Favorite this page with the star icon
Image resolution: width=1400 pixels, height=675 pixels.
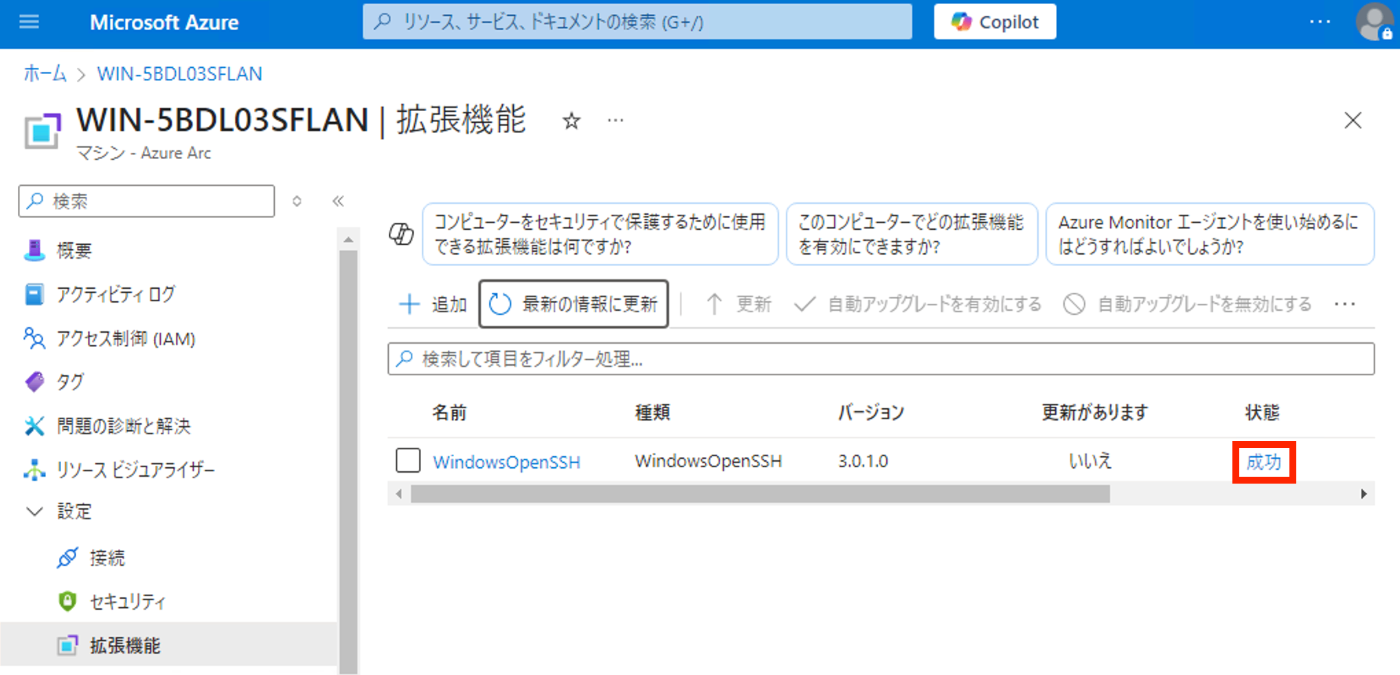[571, 121]
